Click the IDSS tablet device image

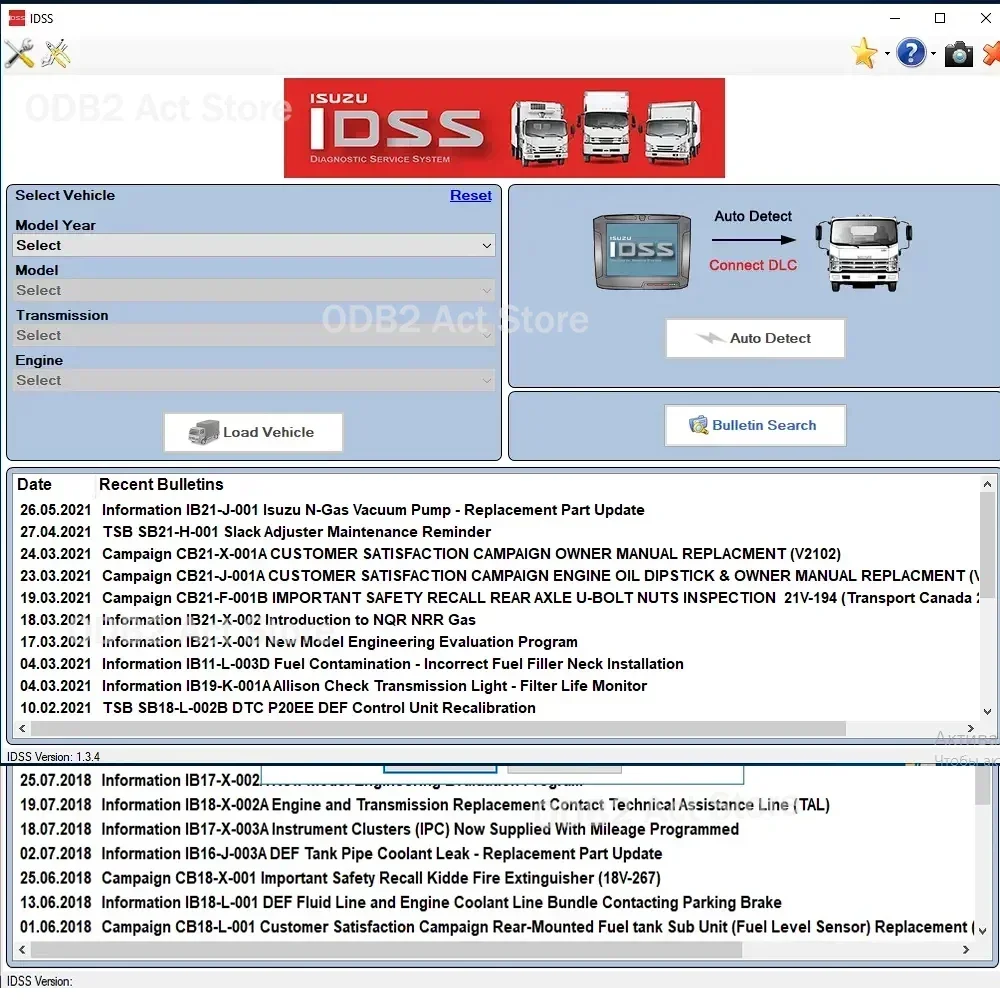tap(642, 251)
